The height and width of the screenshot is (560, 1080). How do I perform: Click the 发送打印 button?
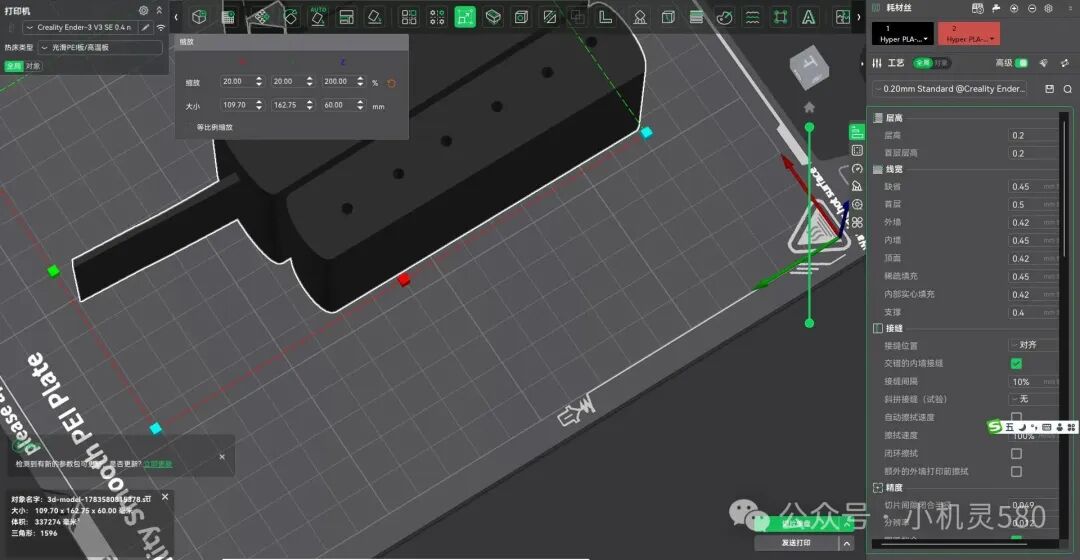coord(796,543)
